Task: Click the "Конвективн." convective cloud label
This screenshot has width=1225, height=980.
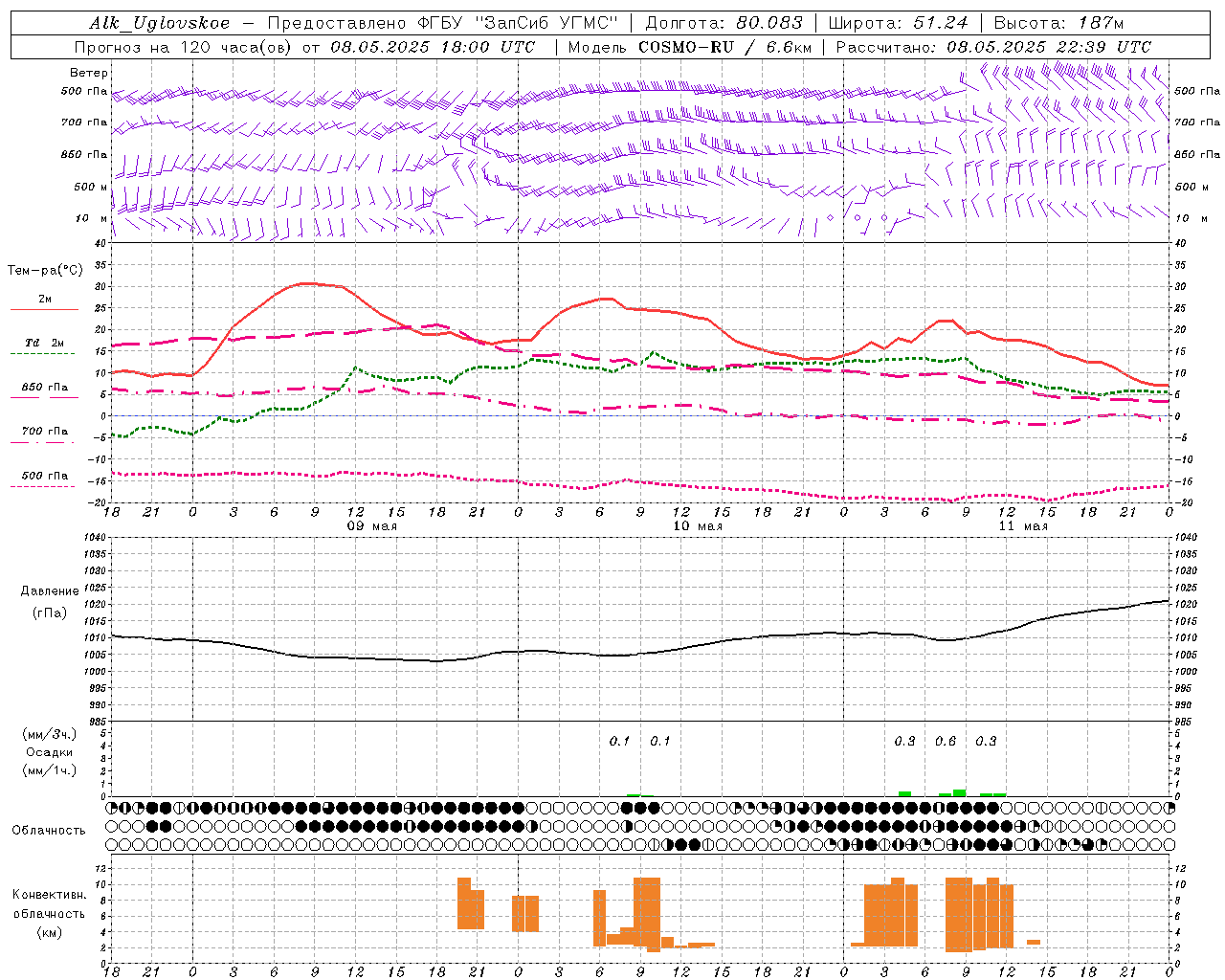Action: pos(49,895)
